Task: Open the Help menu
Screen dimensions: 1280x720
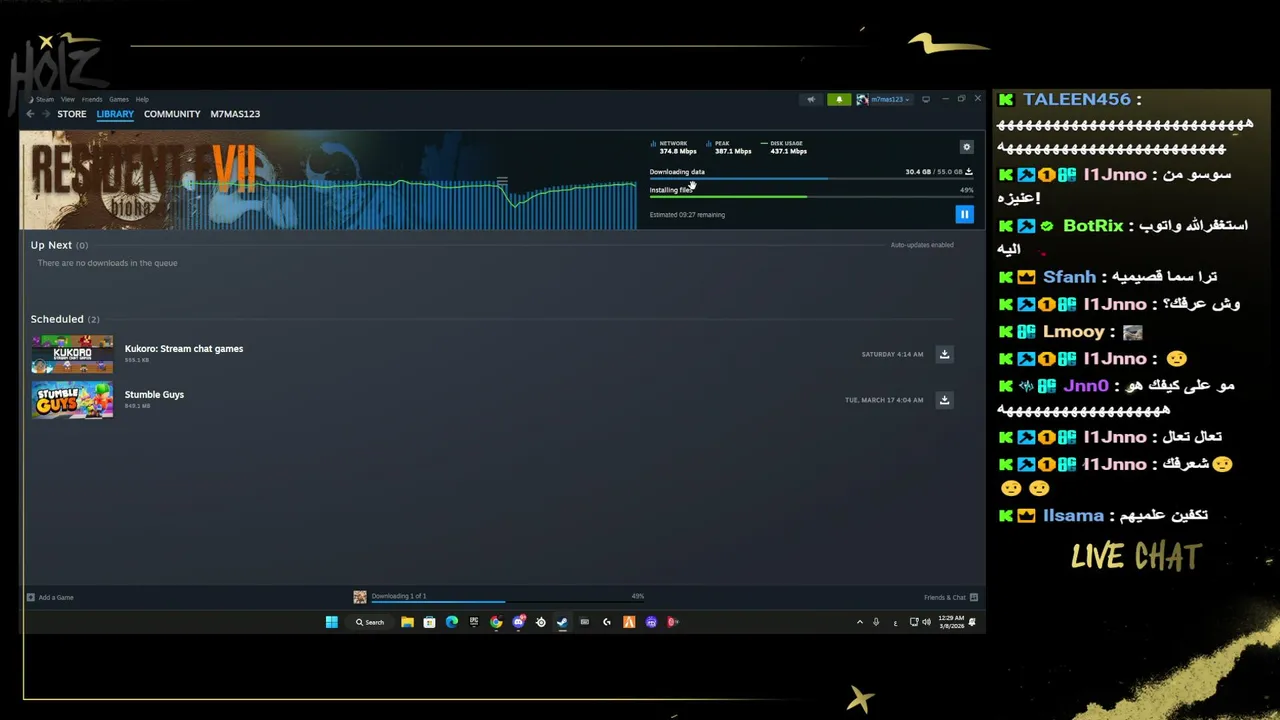Action: (x=142, y=99)
